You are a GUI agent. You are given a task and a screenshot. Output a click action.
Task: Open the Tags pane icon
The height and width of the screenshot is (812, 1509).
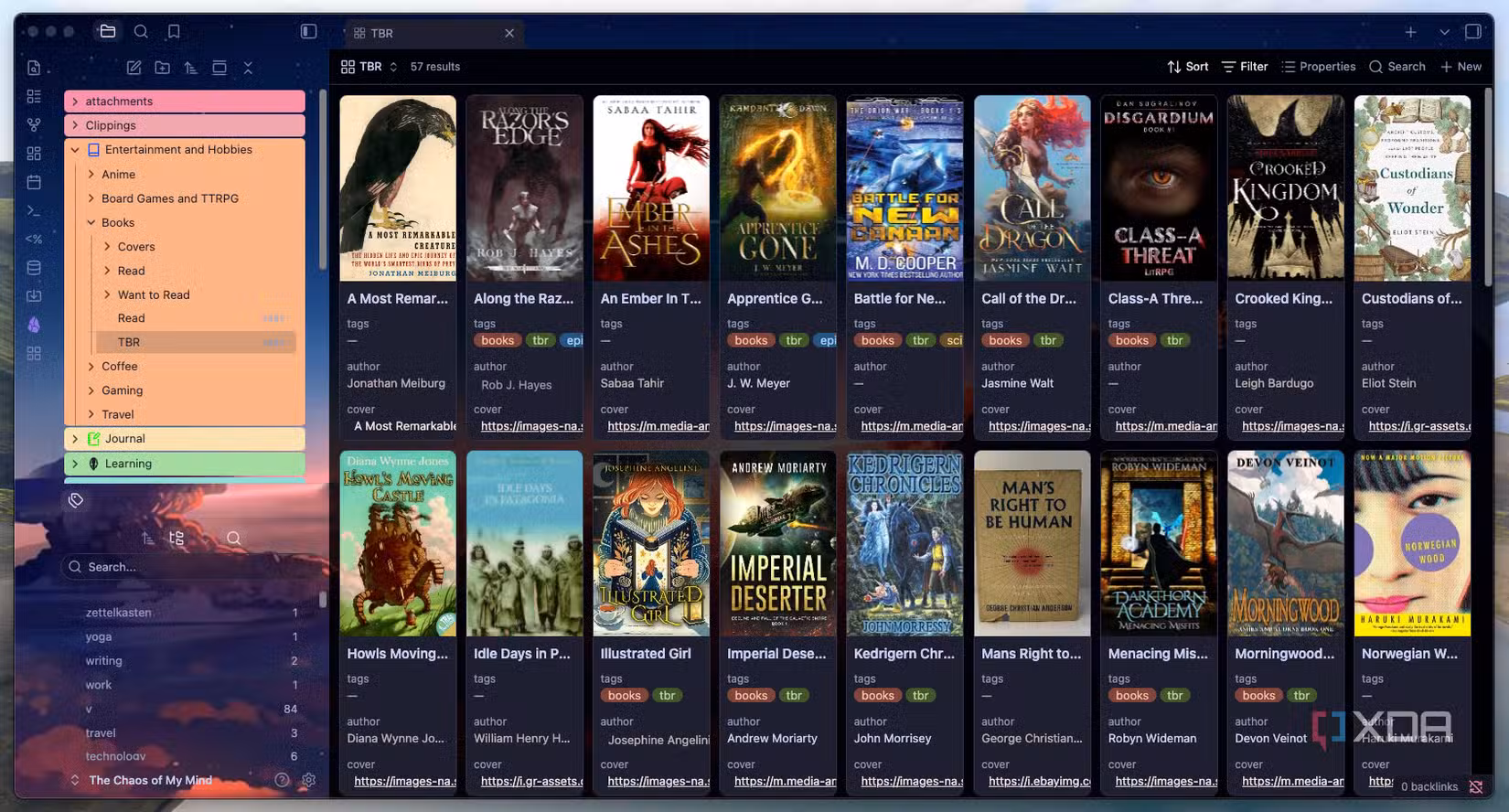tap(76, 500)
